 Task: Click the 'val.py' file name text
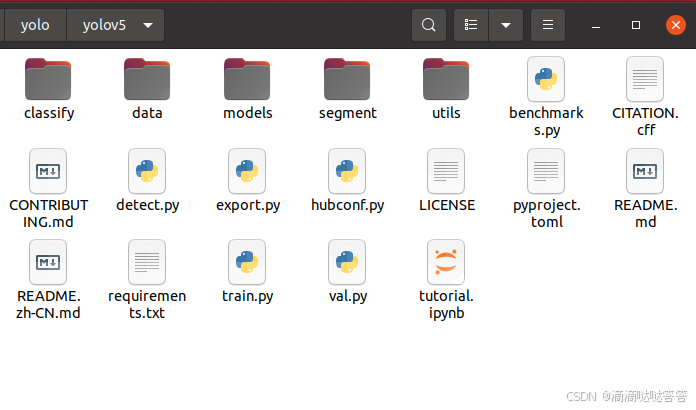tap(348, 296)
